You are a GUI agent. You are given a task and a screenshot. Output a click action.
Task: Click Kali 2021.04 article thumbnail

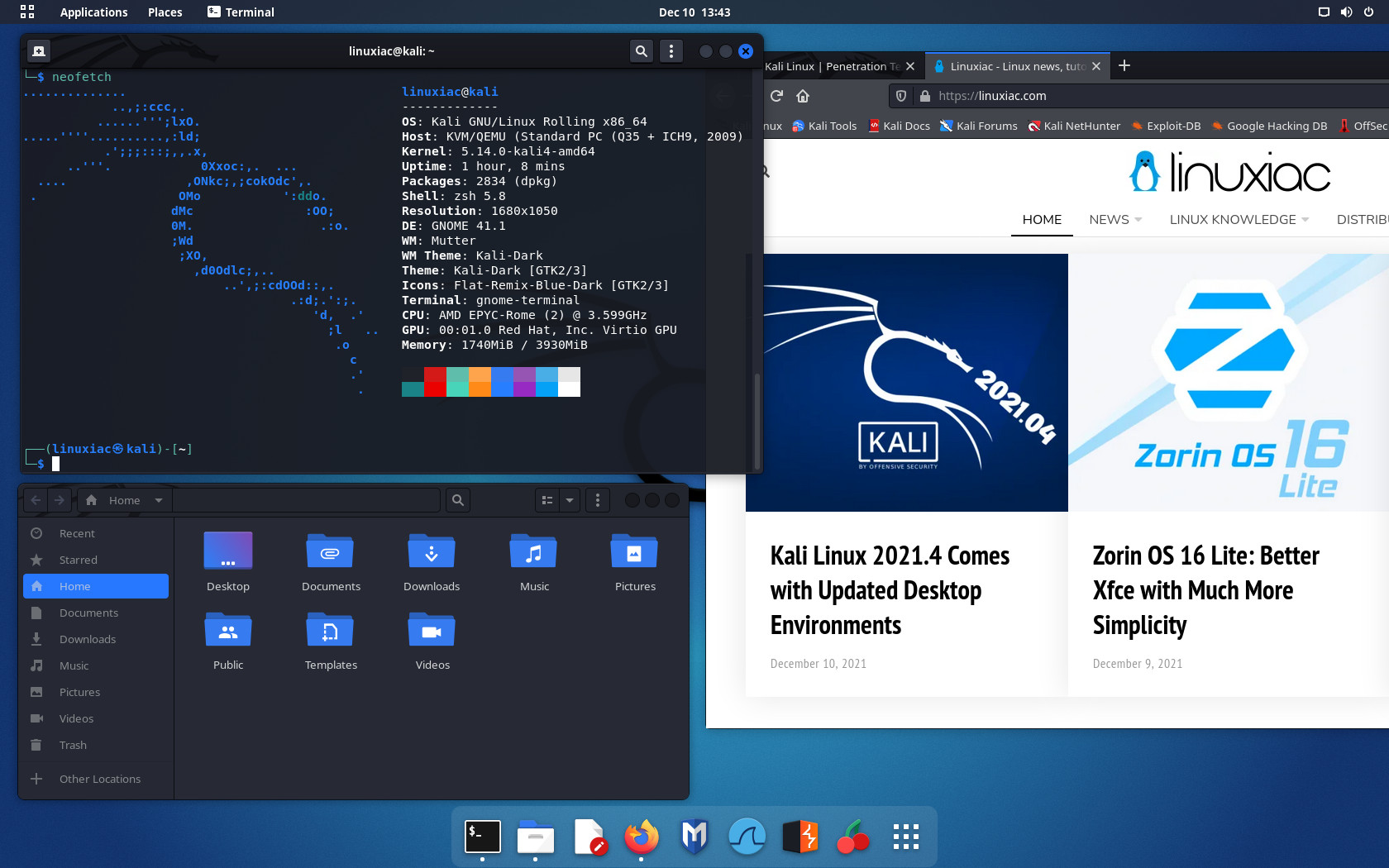pos(907,383)
